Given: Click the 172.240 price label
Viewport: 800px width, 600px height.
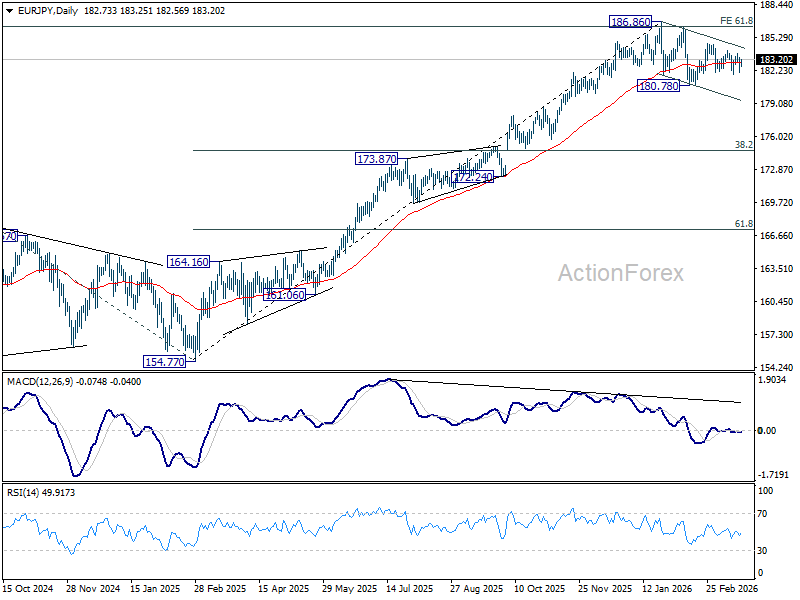Looking at the screenshot, I should tap(472, 178).
